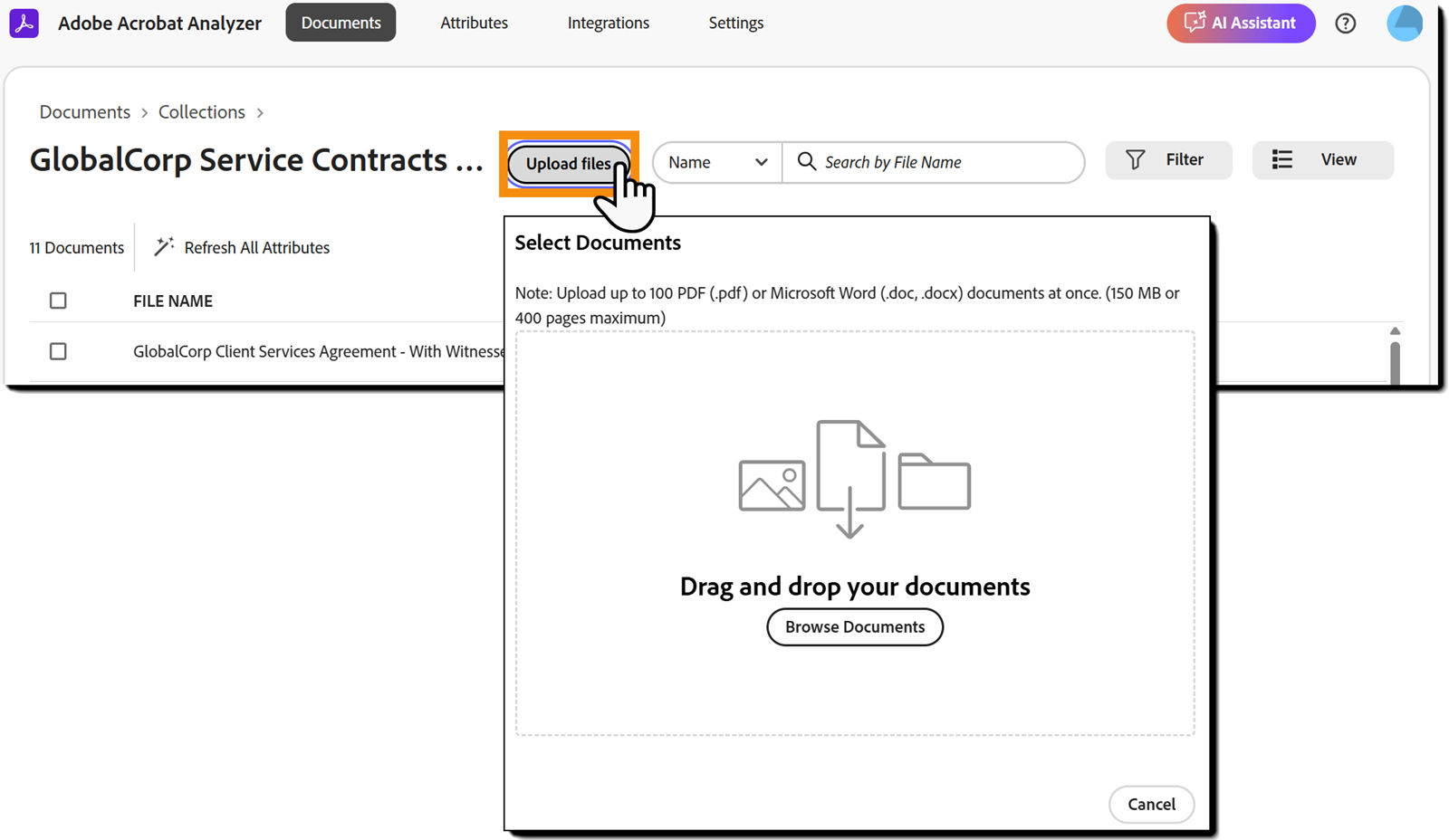Image resolution: width=1449 pixels, height=840 pixels.
Task: Click the image thumbnail icon in upload area
Action: click(772, 484)
